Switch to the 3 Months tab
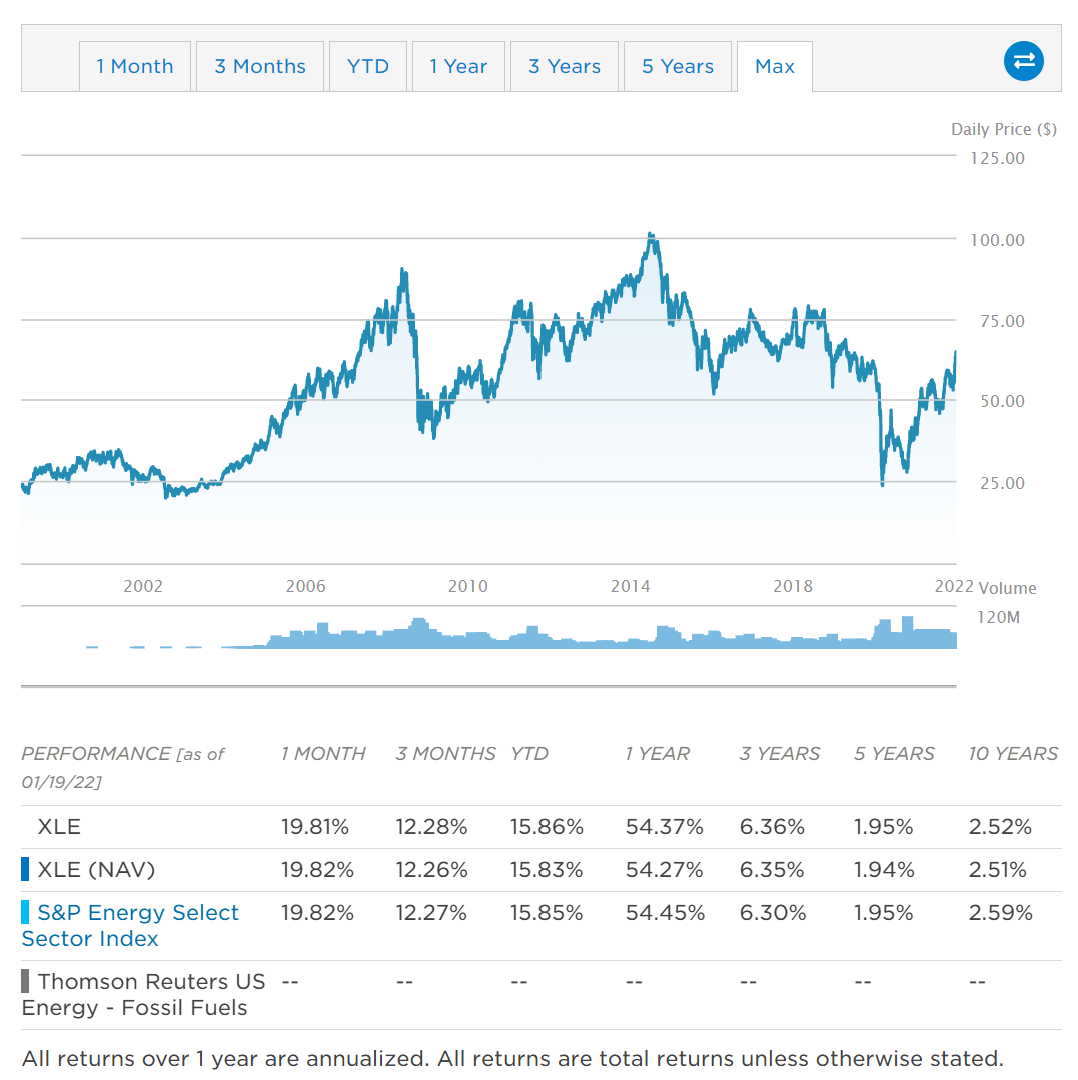1078x1080 pixels. (x=260, y=66)
